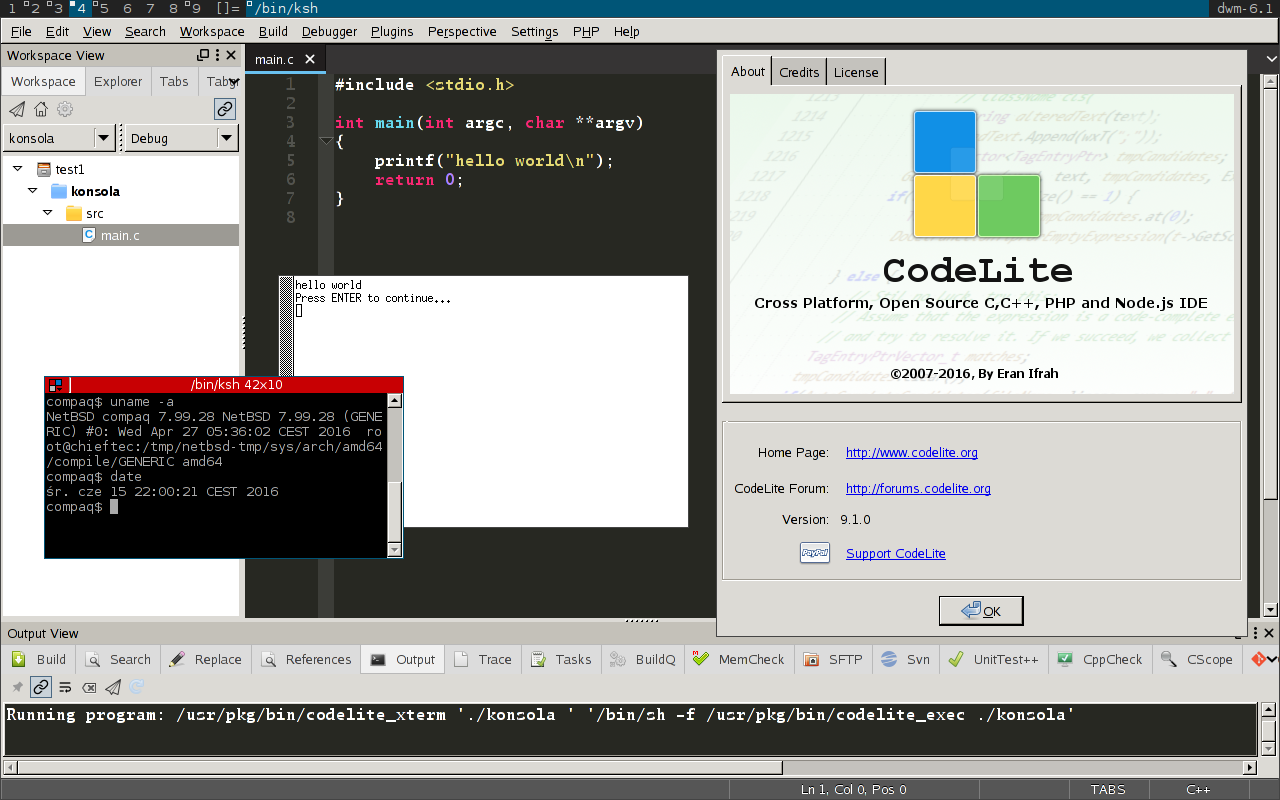Image resolution: width=1280 pixels, height=800 pixels.
Task: Click the paper plane icon in Output toolbar
Action: tap(113, 687)
